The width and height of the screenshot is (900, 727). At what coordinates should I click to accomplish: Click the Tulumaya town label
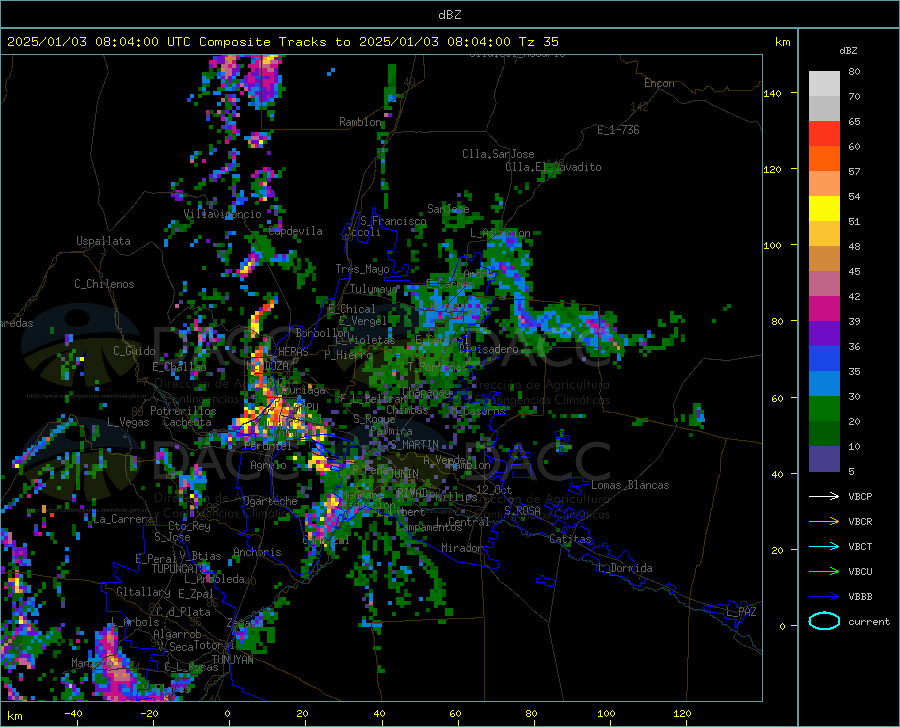(x=373, y=289)
